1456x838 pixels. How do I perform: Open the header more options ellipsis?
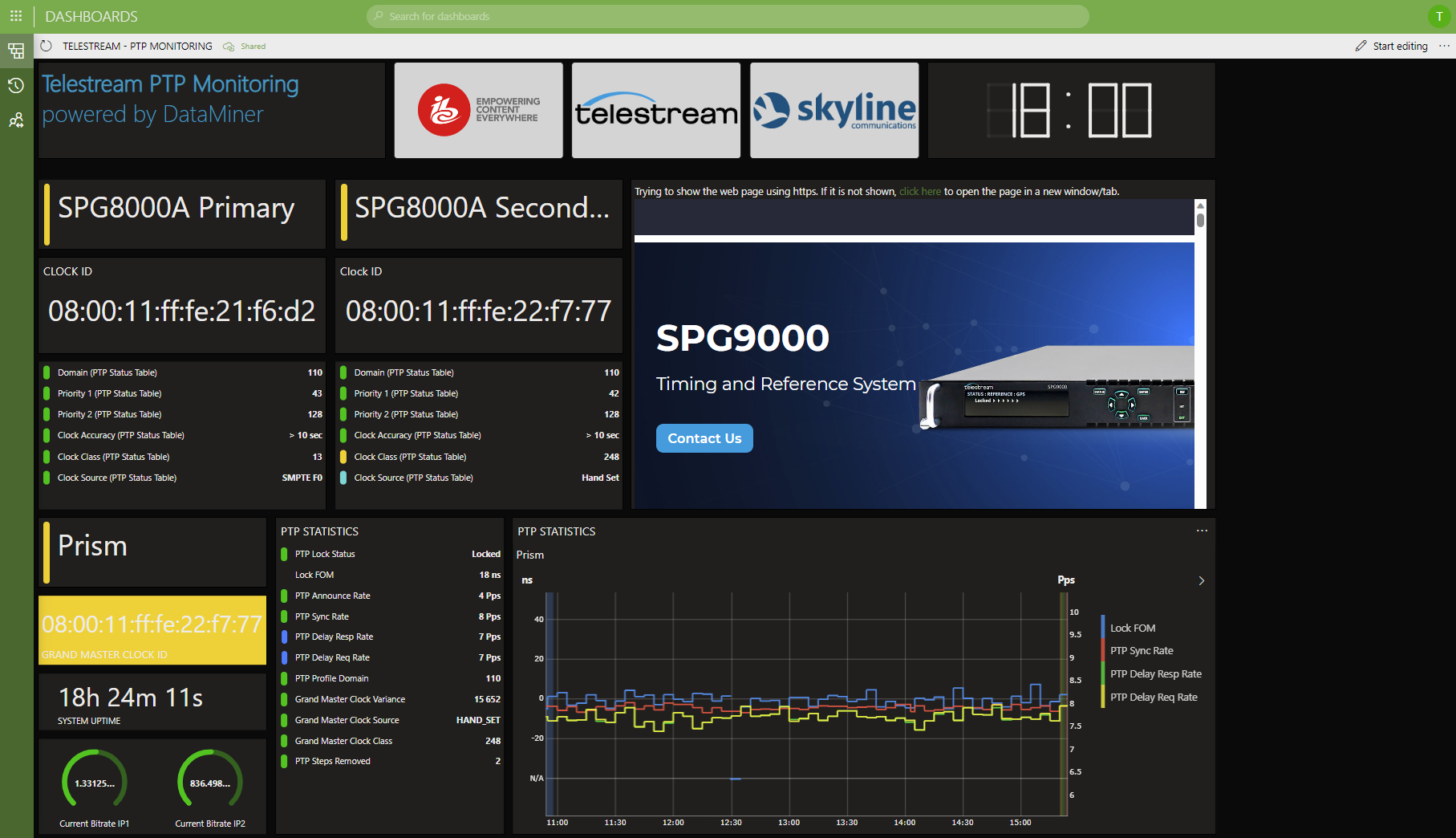click(1444, 46)
